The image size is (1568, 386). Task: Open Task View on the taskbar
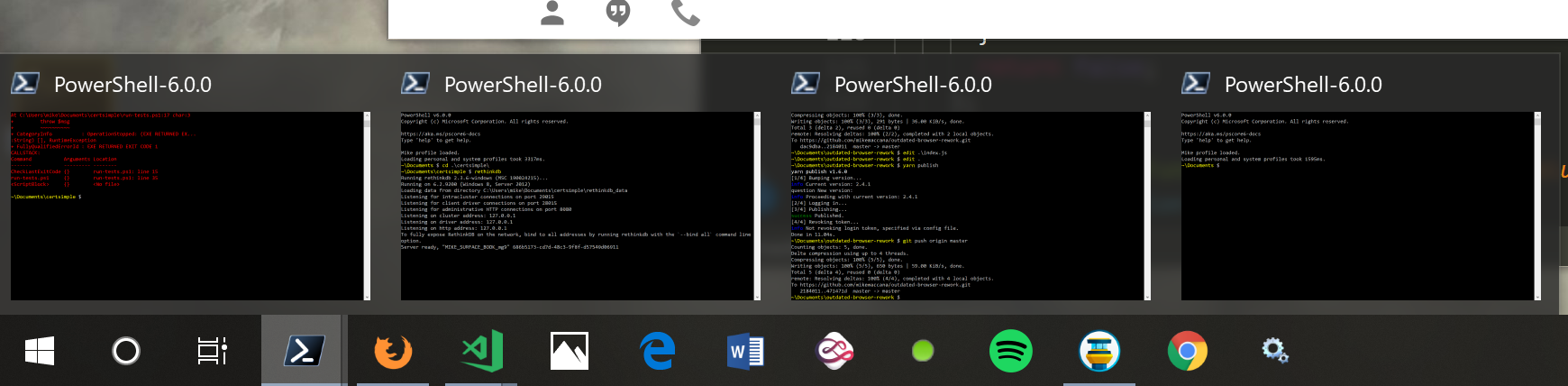pyautogui.click(x=213, y=351)
